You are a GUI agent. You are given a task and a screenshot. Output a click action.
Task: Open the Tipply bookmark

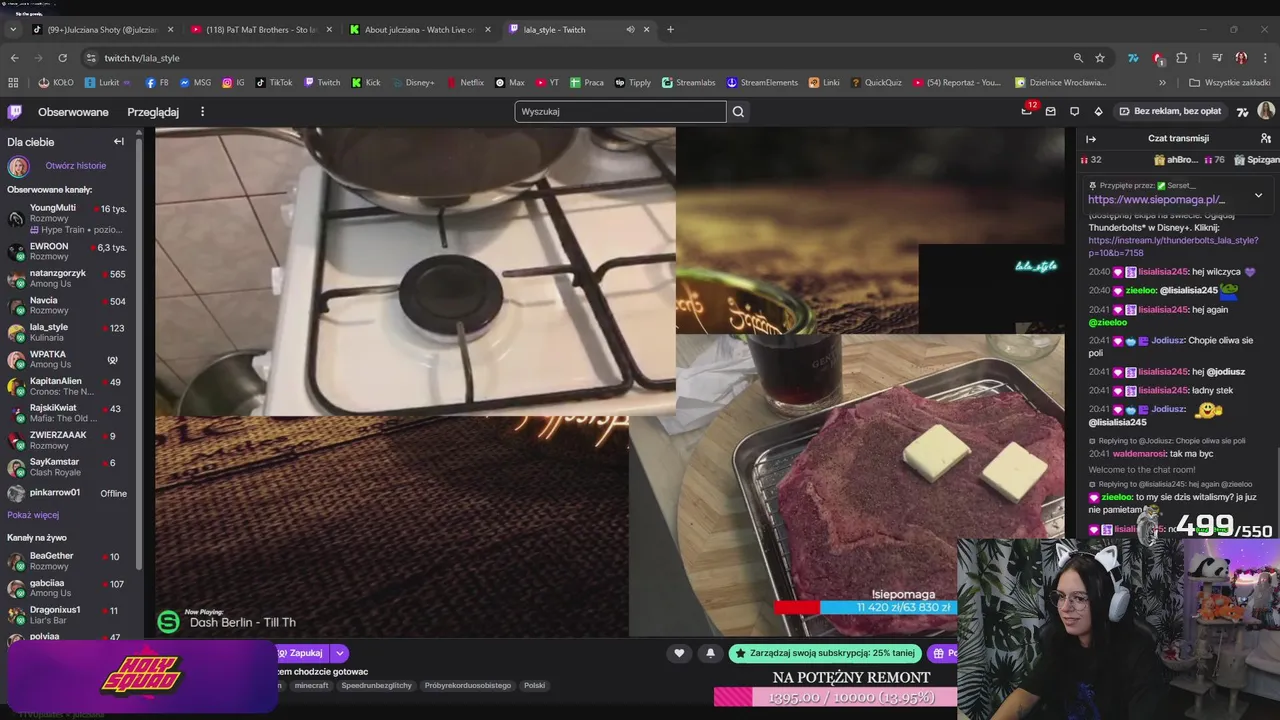[633, 83]
